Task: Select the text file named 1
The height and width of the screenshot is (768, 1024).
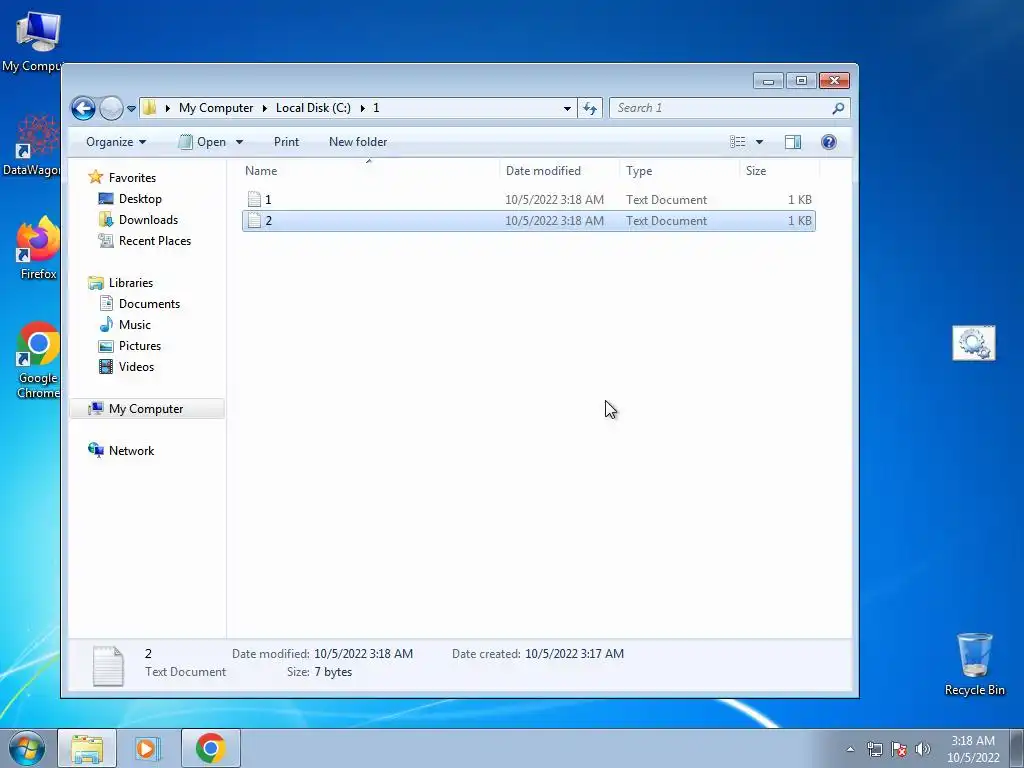Action: [528, 199]
